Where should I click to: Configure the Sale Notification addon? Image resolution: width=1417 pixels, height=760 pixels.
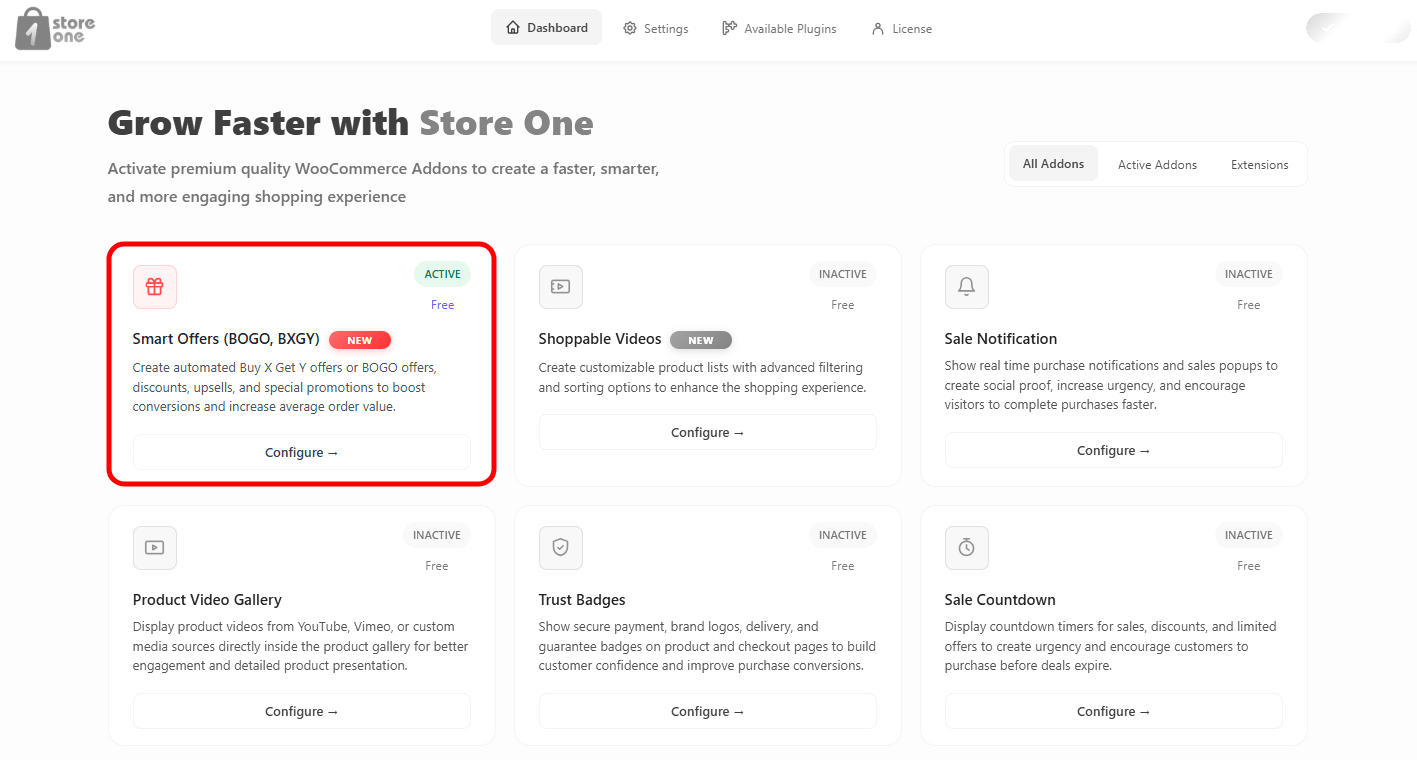tap(1114, 450)
